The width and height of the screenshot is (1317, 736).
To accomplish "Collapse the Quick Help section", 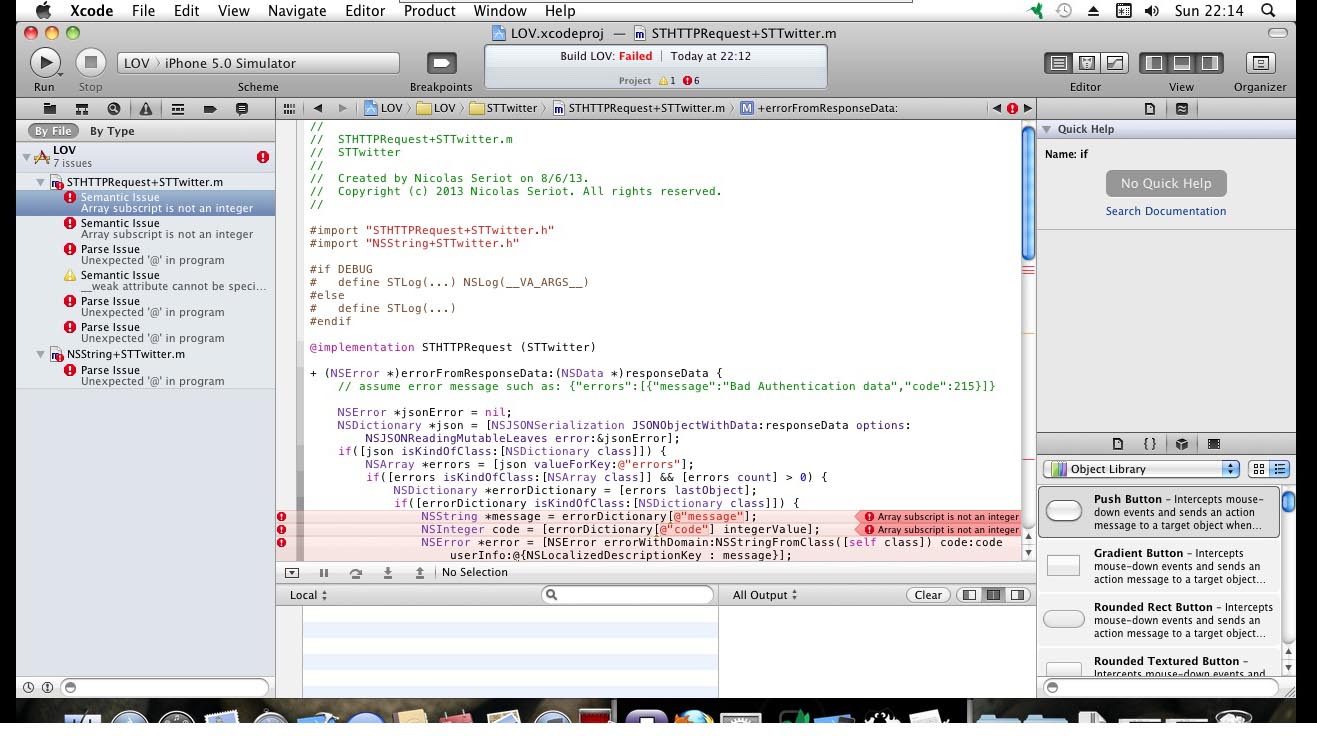I will [x=1047, y=129].
